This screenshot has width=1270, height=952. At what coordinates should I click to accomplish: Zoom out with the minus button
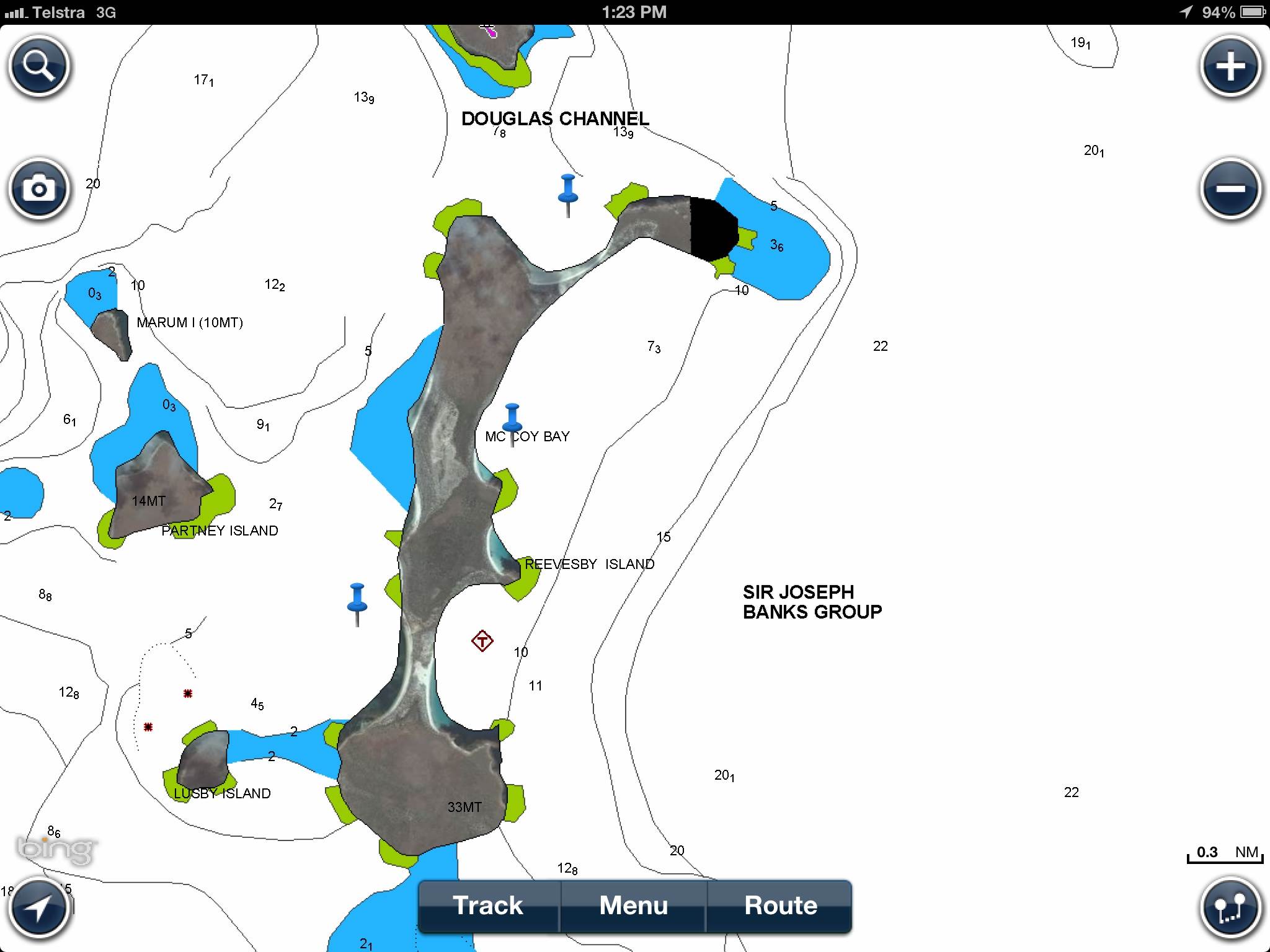click(1230, 189)
